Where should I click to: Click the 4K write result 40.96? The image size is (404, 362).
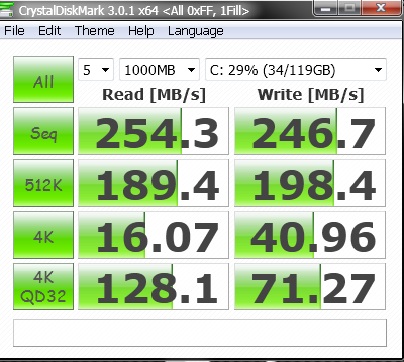(310, 235)
